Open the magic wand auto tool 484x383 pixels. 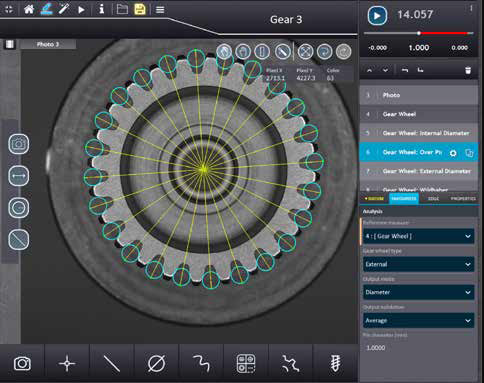coord(64,9)
